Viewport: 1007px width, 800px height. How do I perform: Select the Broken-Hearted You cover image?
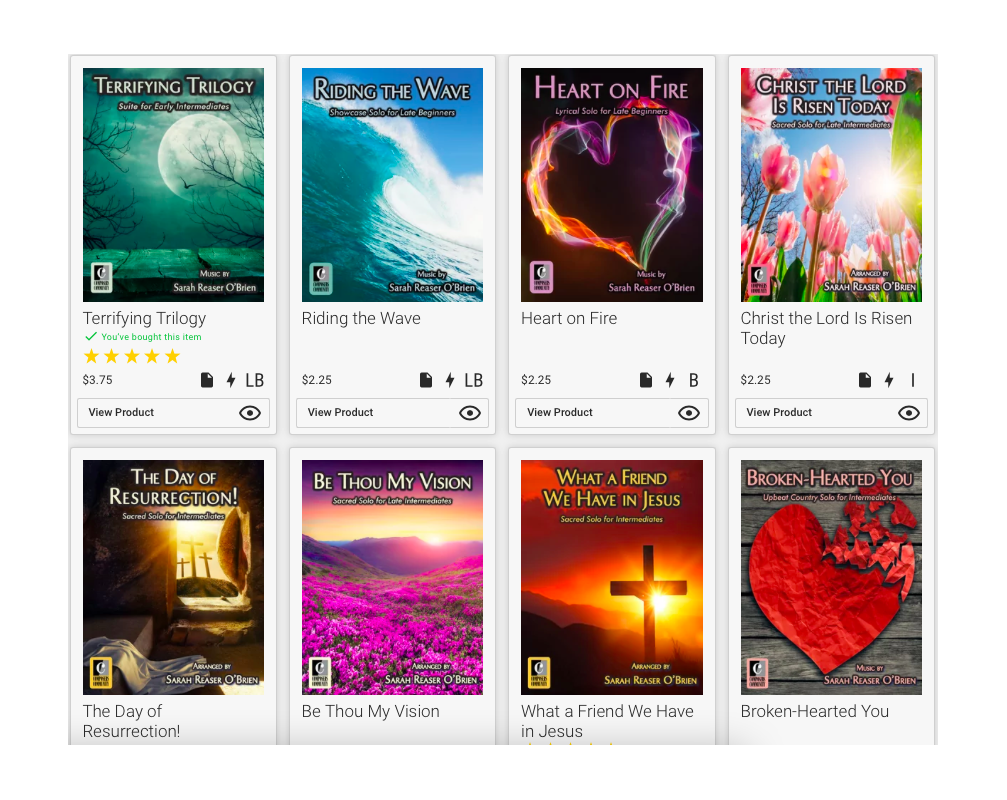point(831,577)
